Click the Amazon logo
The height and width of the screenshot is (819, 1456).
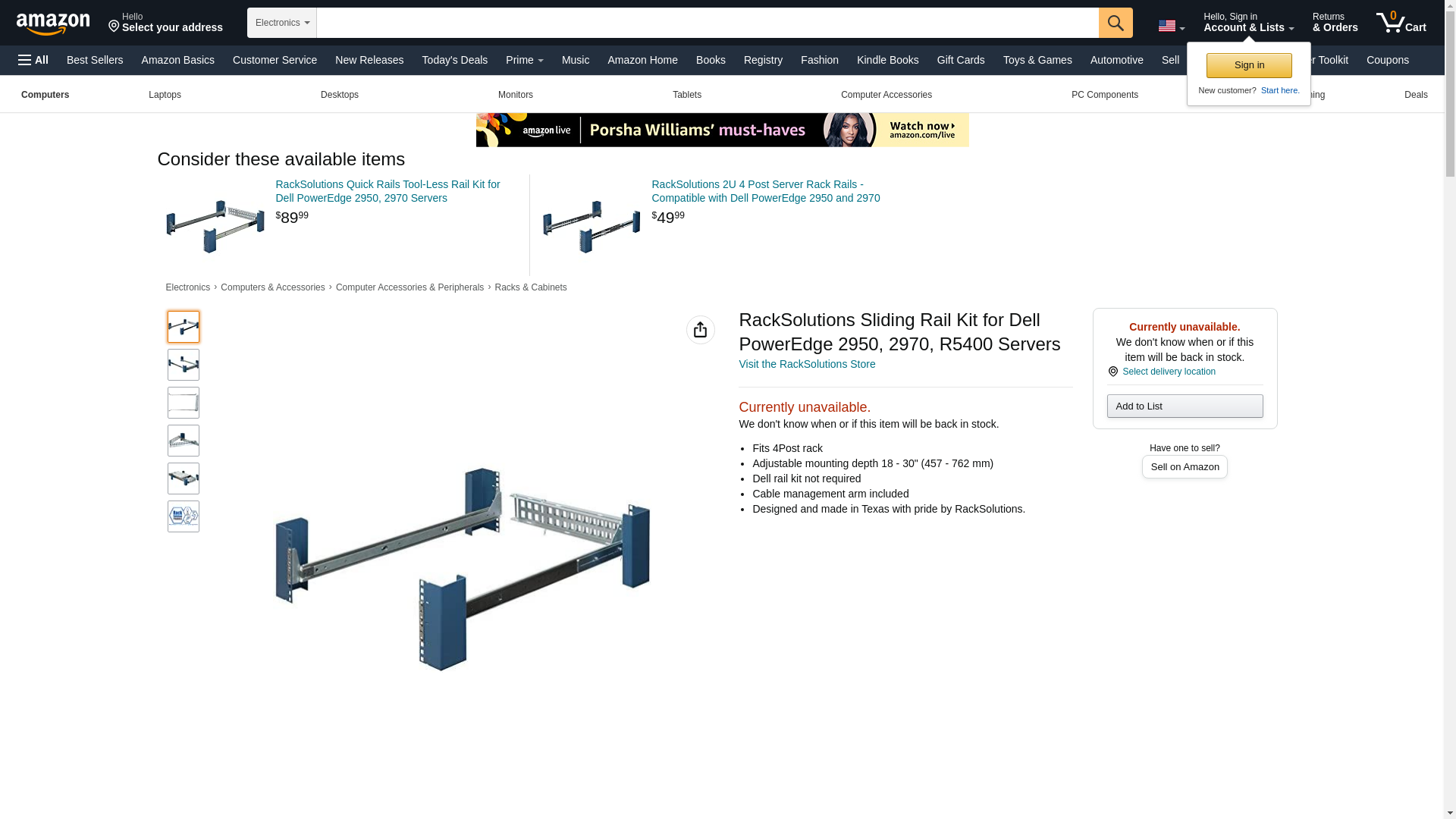click(x=53, y=24)
